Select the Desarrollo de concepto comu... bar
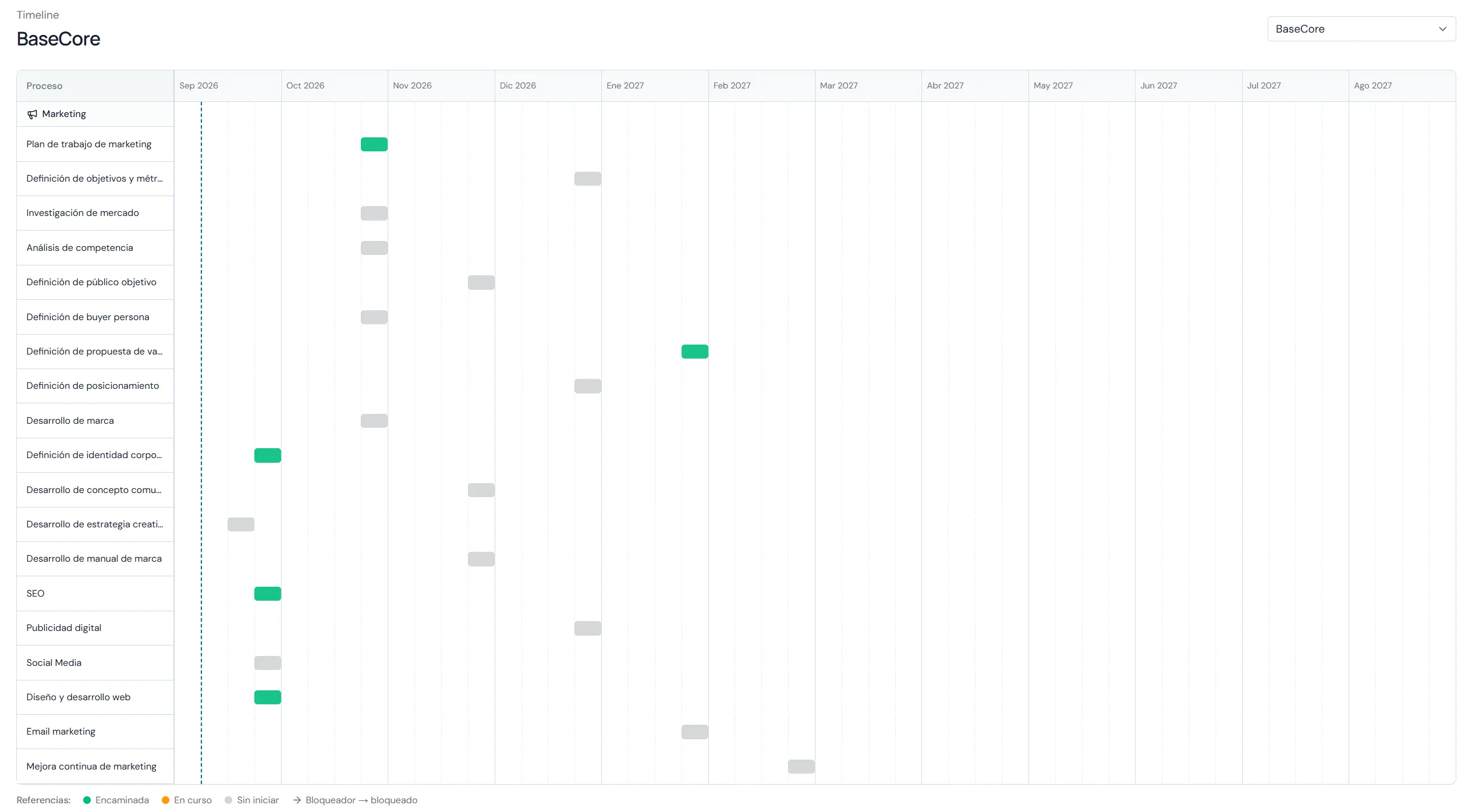Screen dimensions: 1472x812 481,490
